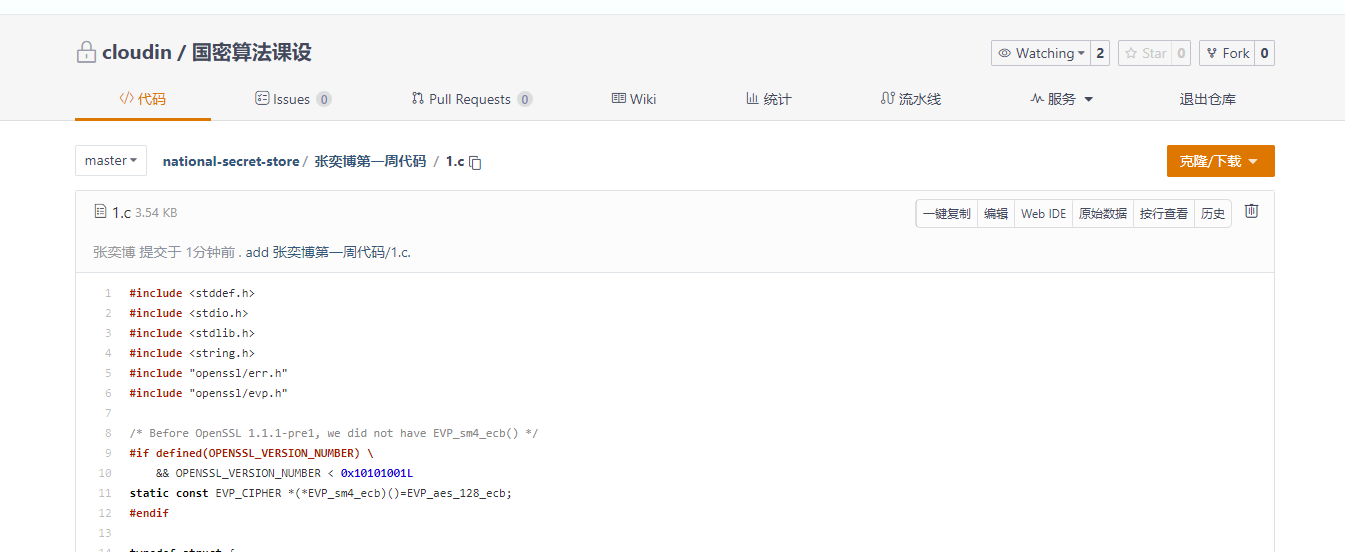Go to the Wiki tab

tap(634, 99)
